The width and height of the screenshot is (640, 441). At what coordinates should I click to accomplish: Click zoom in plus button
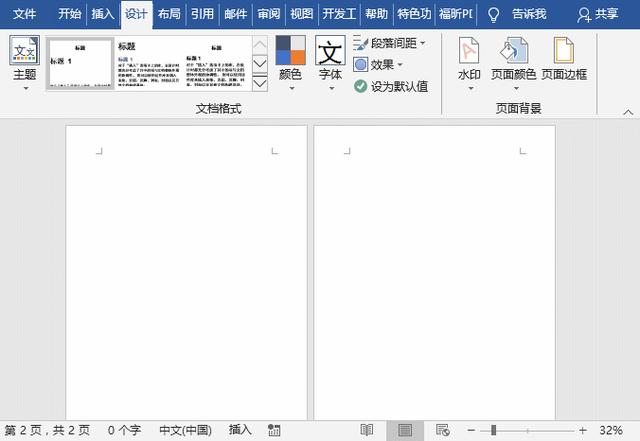[x=583, y=430]
